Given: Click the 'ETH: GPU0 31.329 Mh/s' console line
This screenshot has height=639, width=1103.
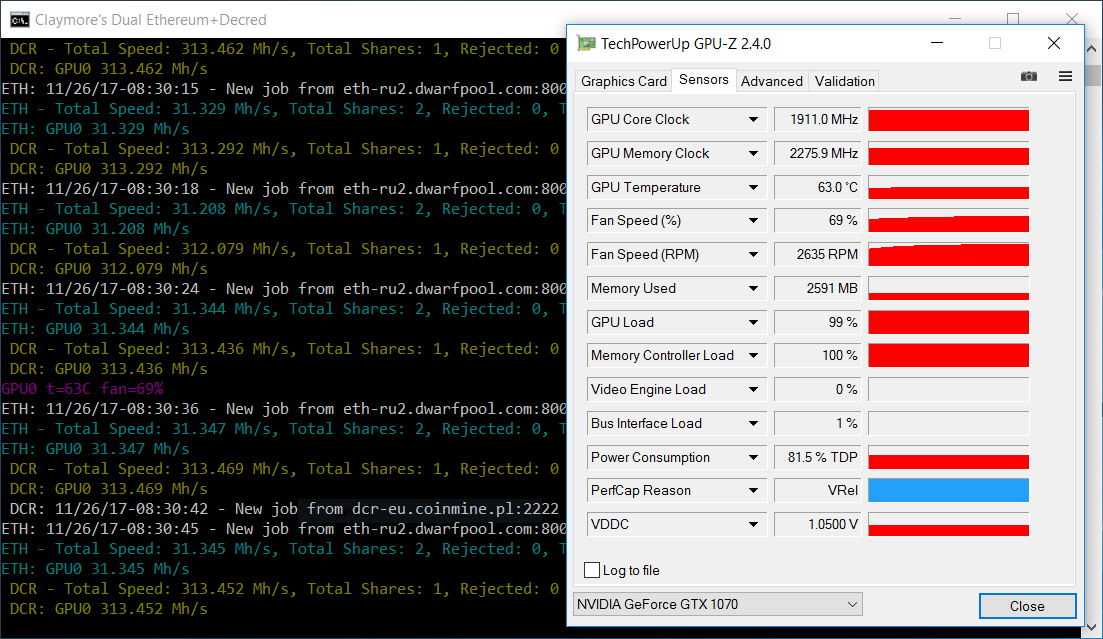Looking at the screenshot, I should [96, 129].
